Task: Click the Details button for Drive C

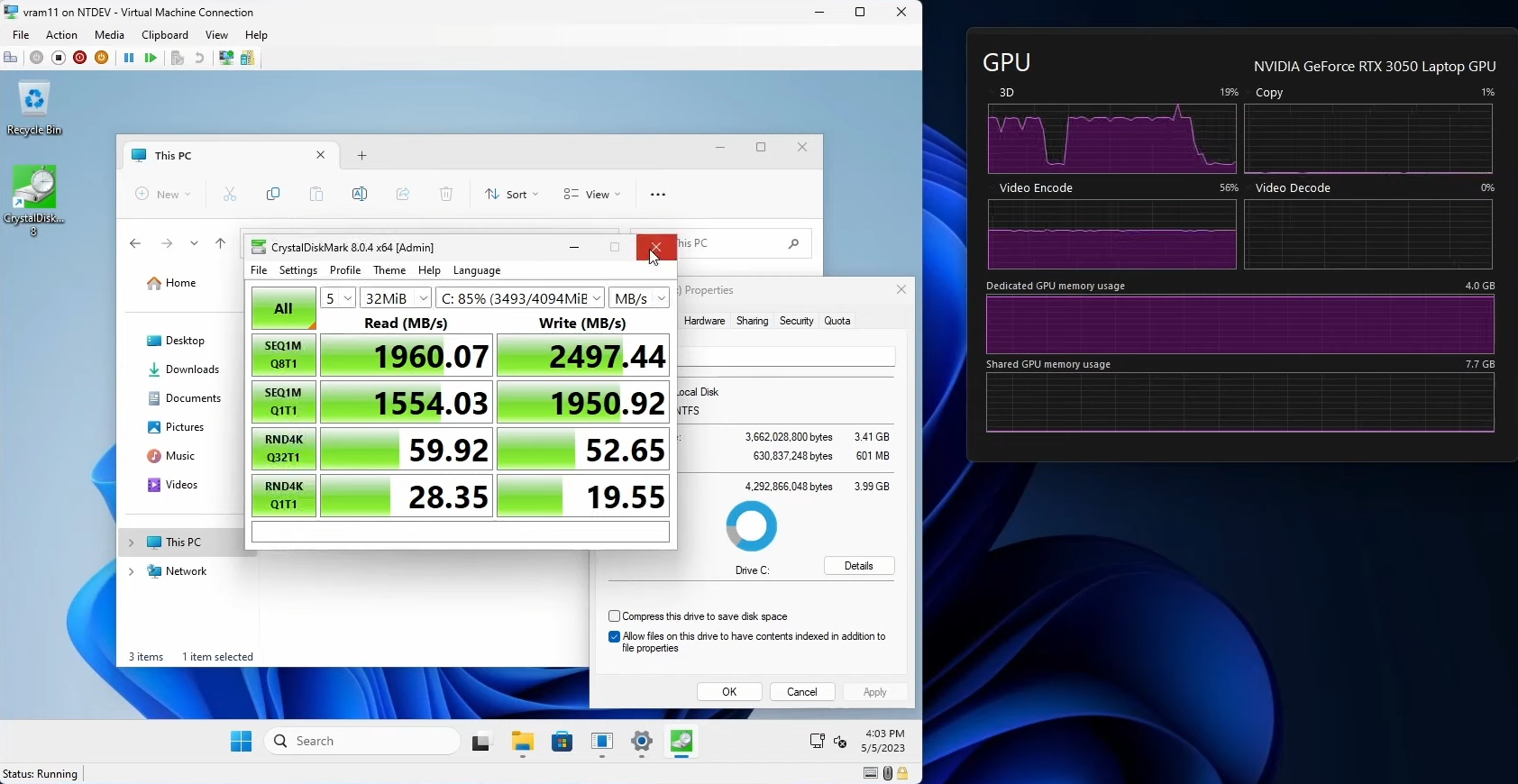Action: (858, 566)
